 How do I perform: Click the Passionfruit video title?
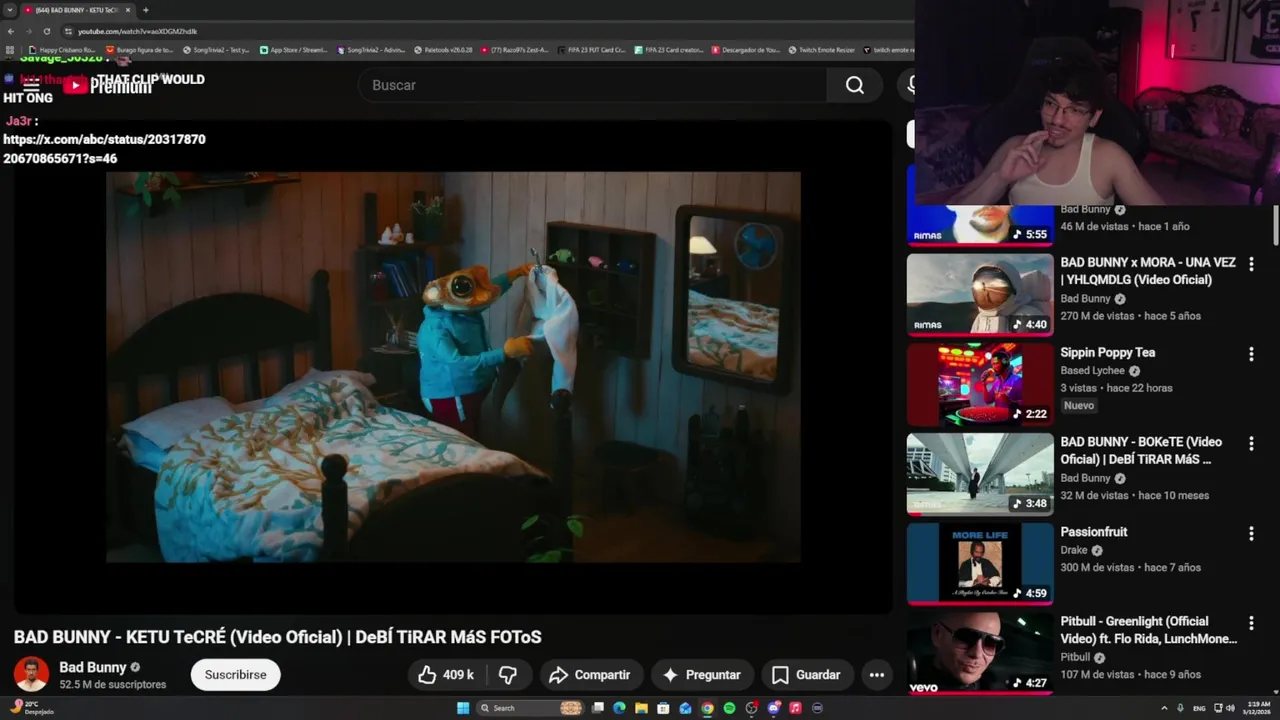click(x=1094, y=532)
